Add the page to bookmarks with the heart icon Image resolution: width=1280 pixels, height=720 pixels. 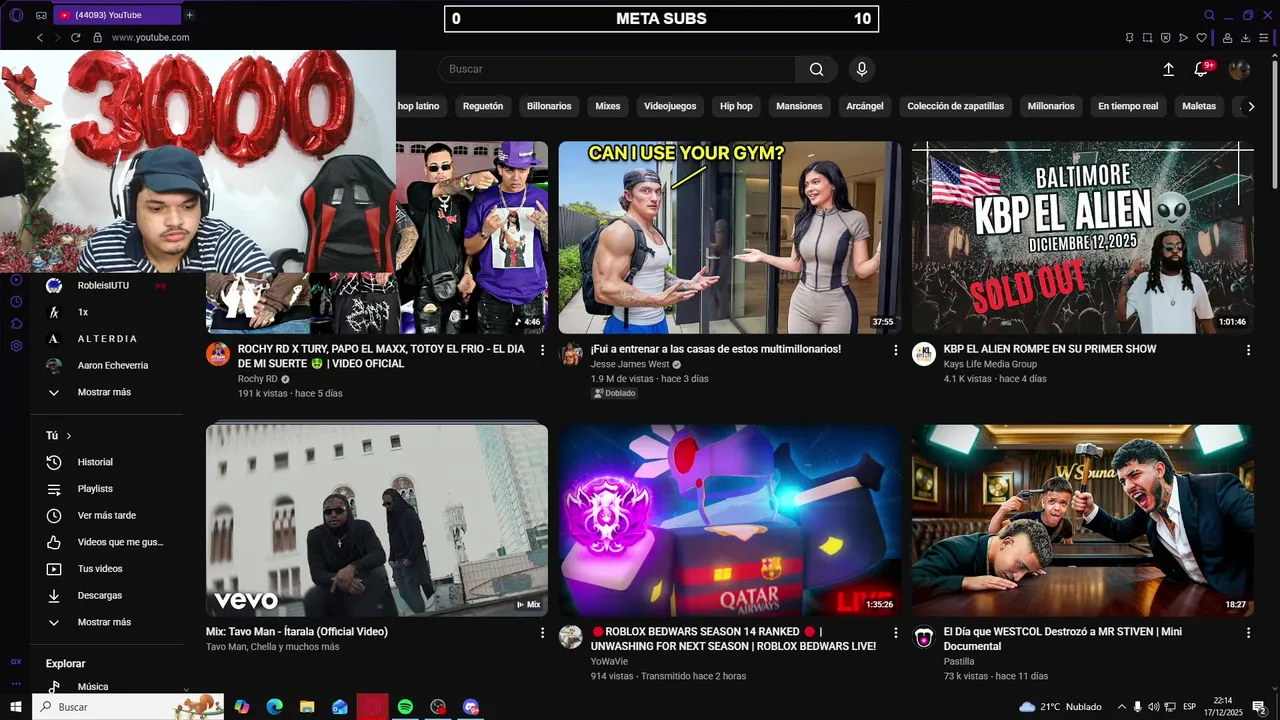click(1201, 37)
